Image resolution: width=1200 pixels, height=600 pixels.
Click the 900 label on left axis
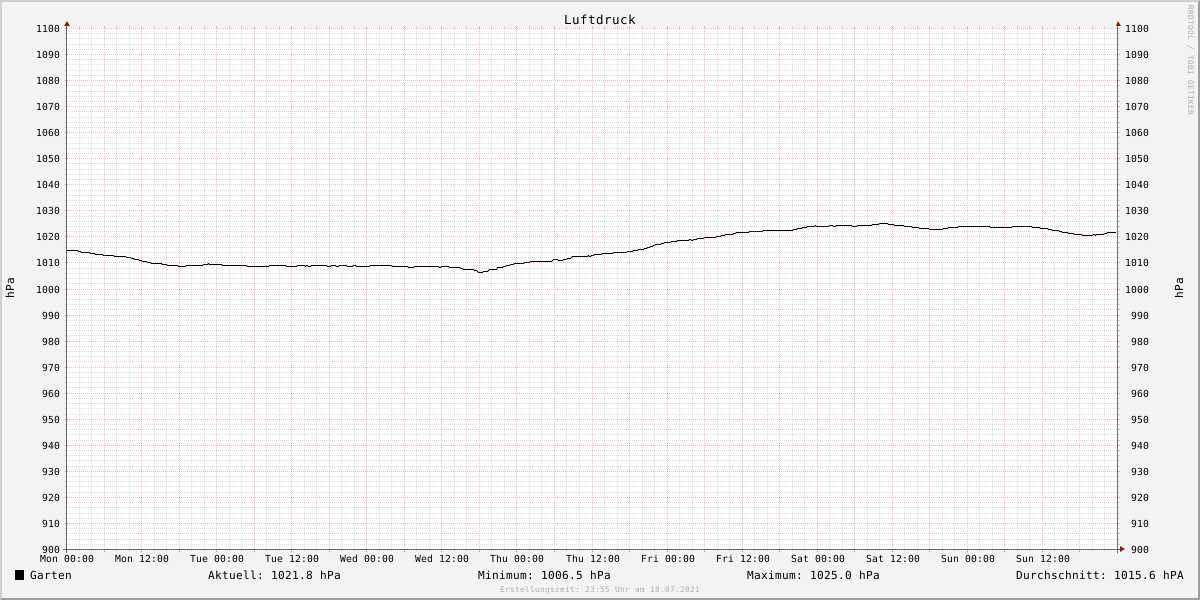51,550
